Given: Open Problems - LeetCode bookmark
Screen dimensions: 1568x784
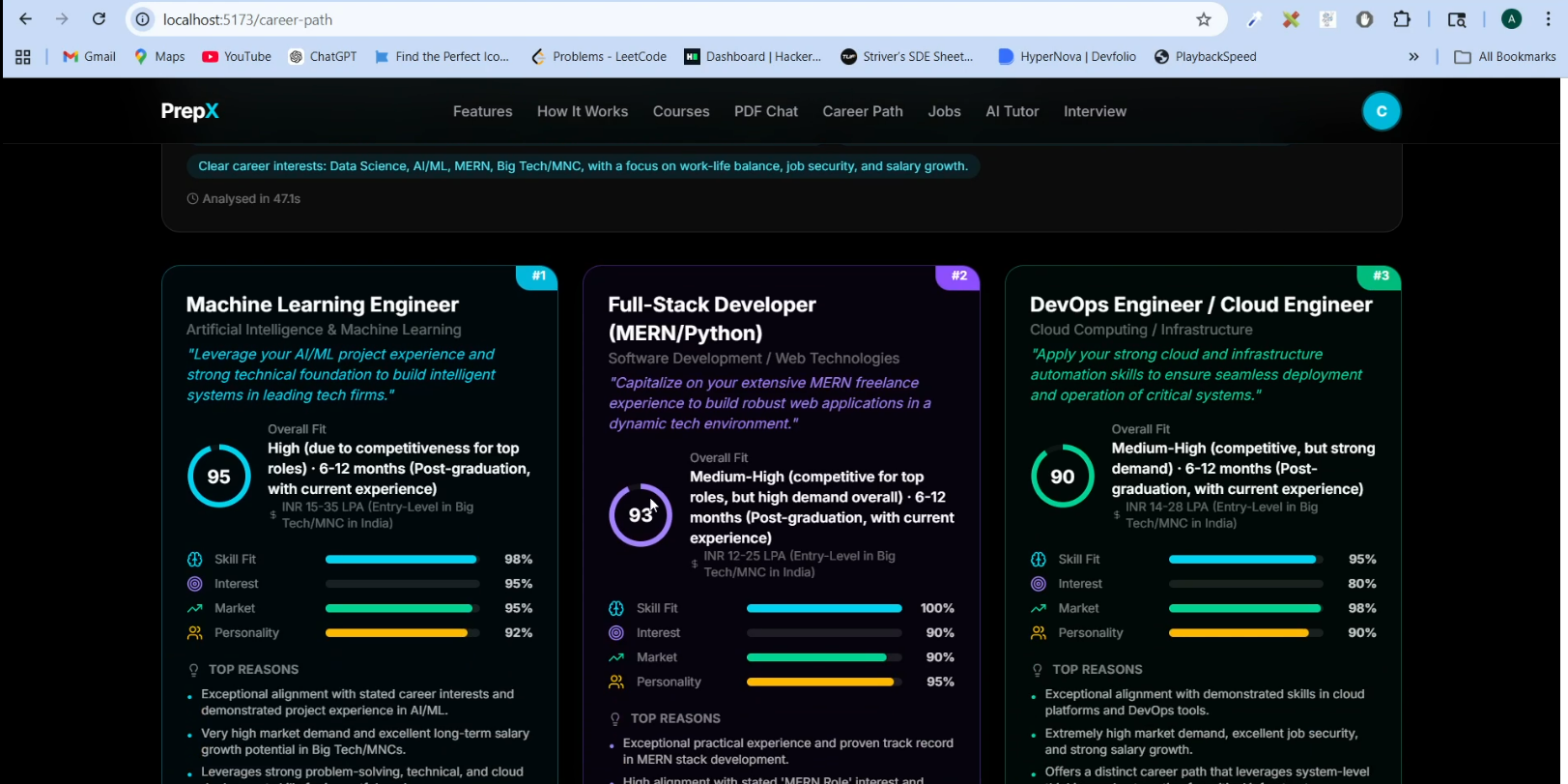Looking at the screenshot, I should point(600,57).
